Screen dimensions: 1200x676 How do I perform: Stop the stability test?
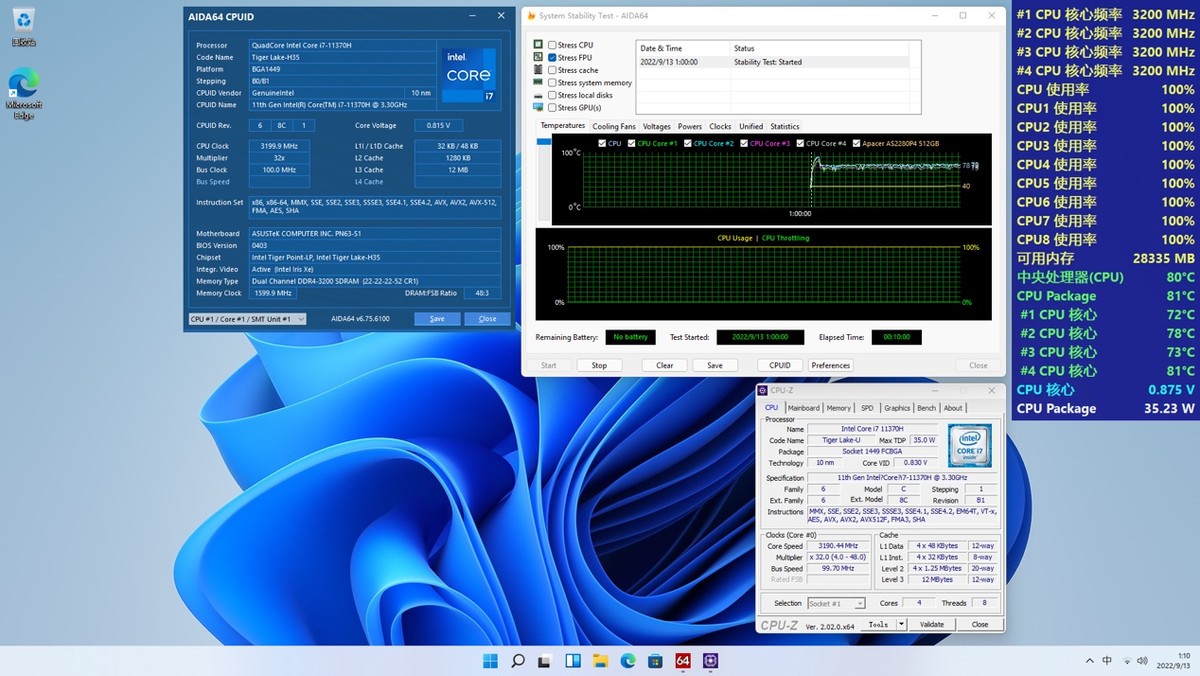(x=599, y=366)
